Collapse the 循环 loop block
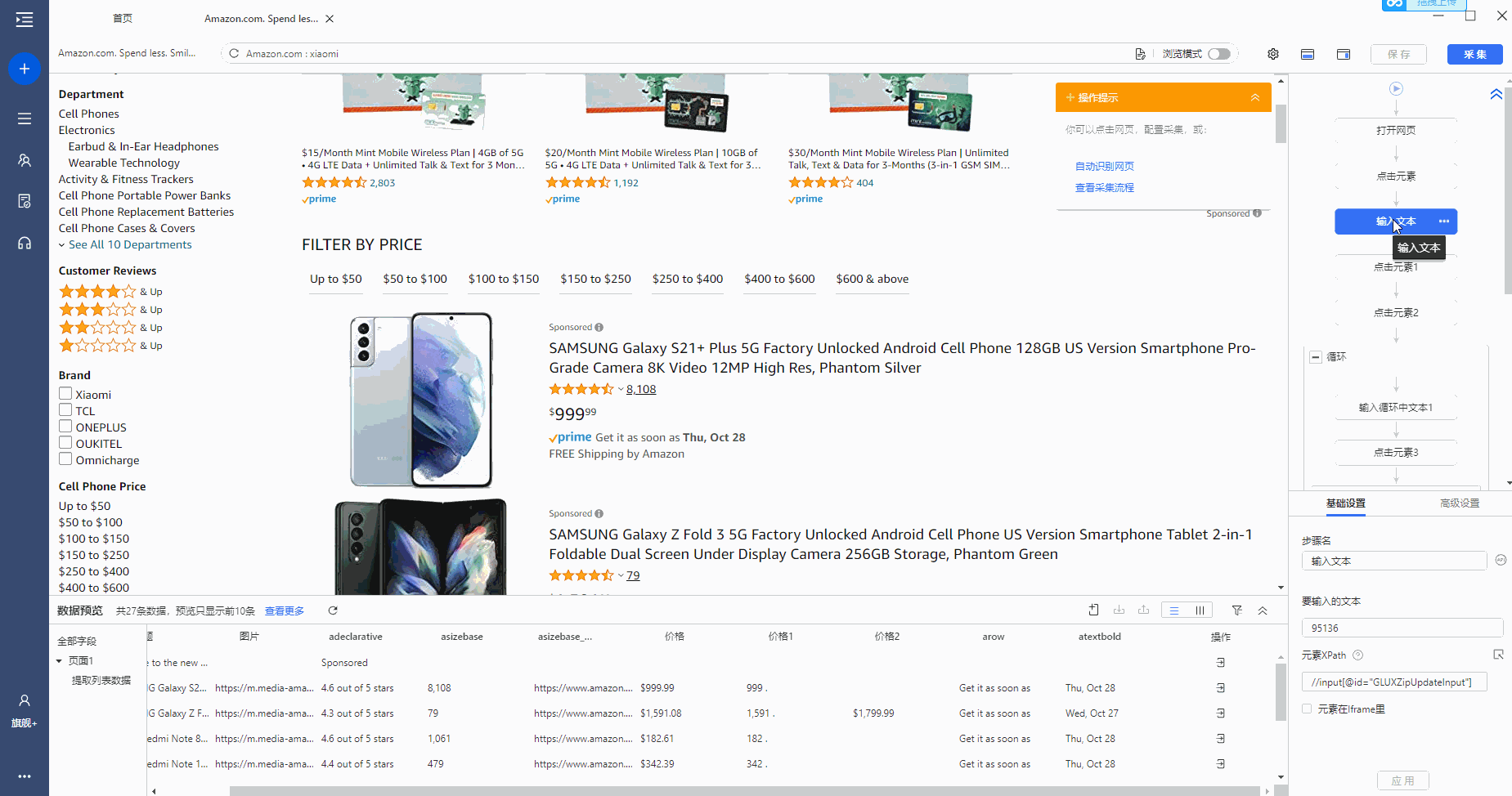1512x796 pixels. [x=1316, y=357]
